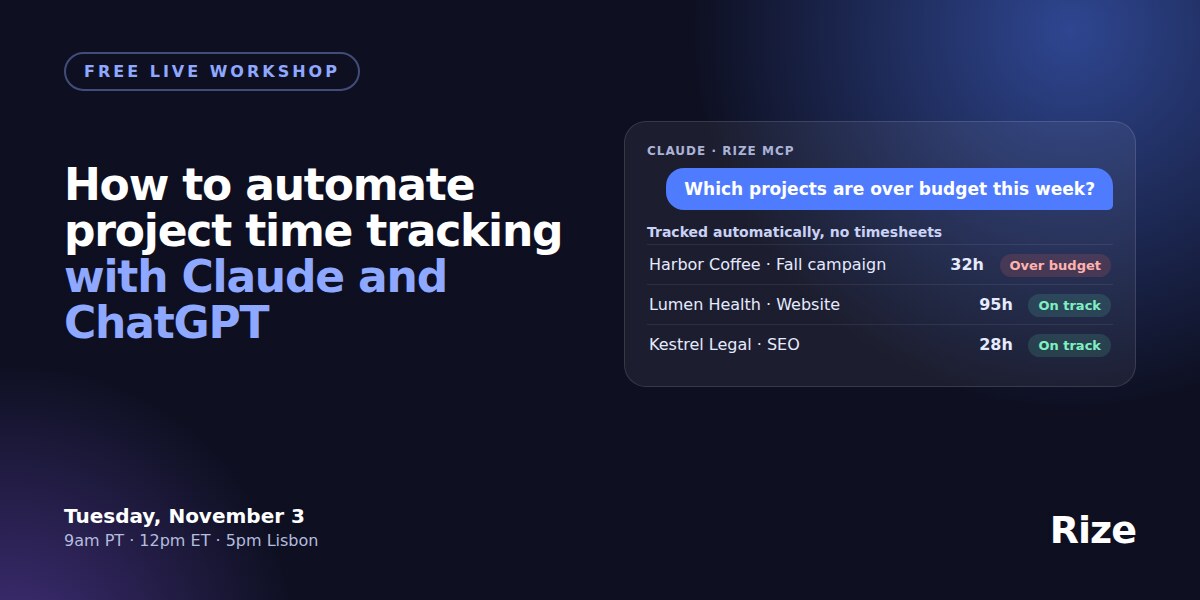Click the On track pill for Lumen Health
Screen dimensions: 1200x600
[x=1069, y=305]
